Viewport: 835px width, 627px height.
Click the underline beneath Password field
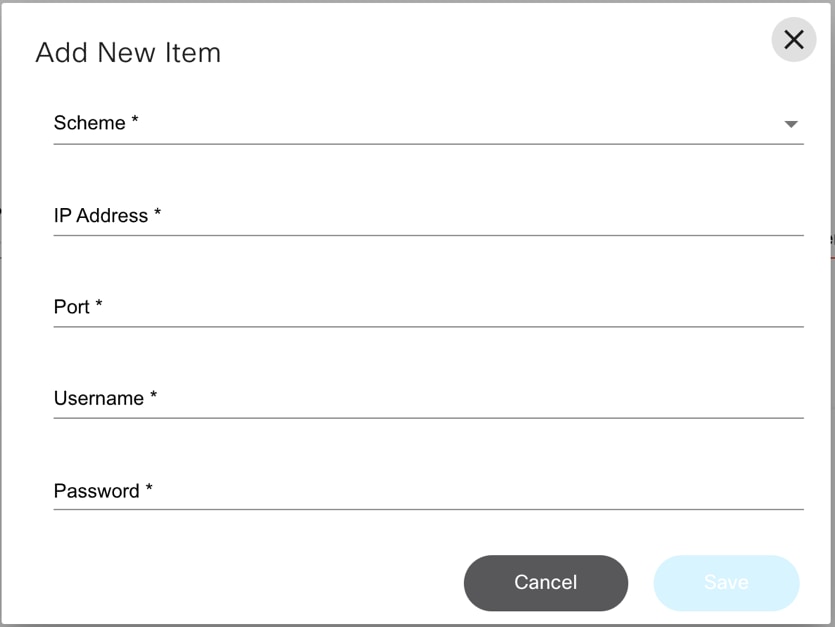point(428,509)
